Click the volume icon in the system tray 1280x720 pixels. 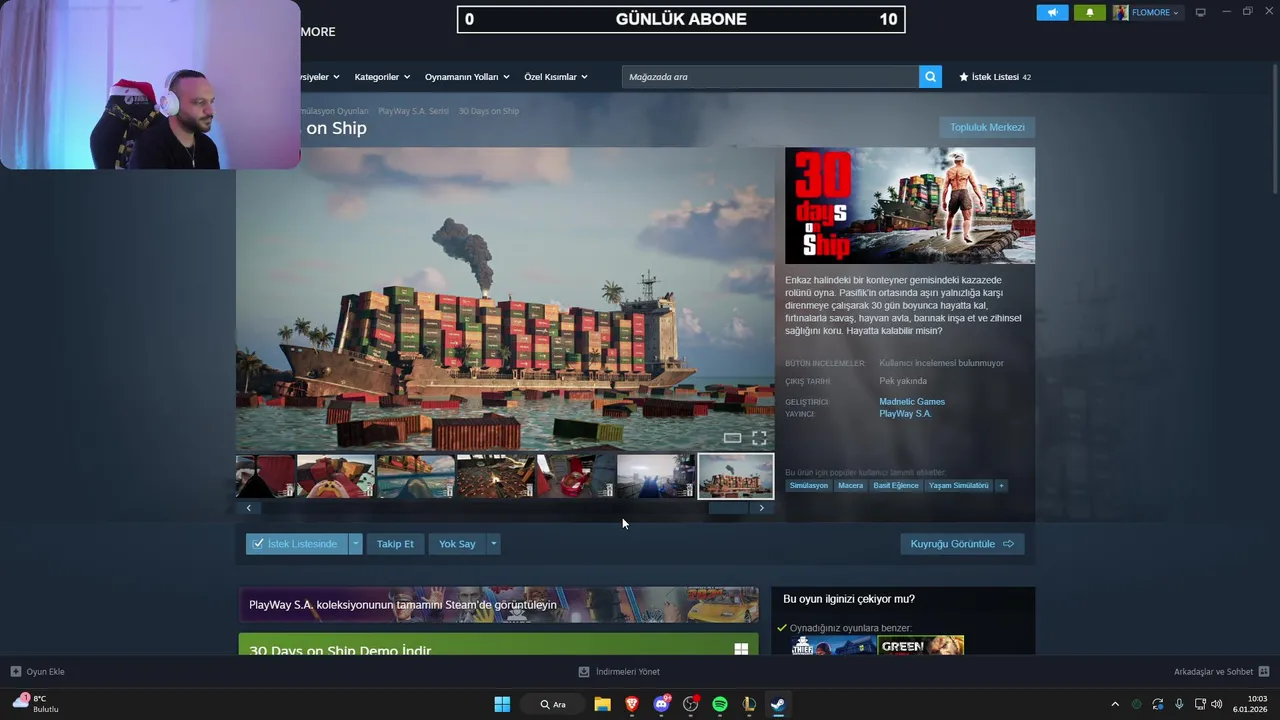[1216, 704]
